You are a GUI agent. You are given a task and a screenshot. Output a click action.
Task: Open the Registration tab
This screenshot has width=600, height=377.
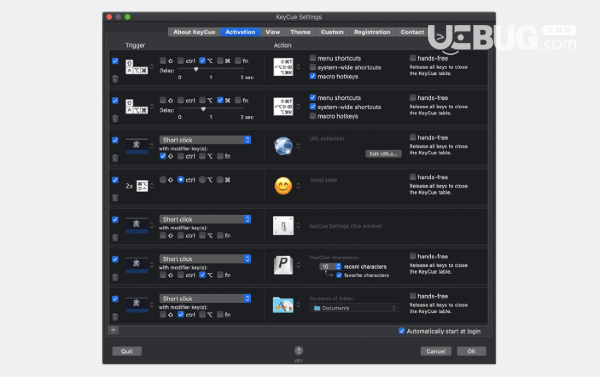(x=372, y=32)
